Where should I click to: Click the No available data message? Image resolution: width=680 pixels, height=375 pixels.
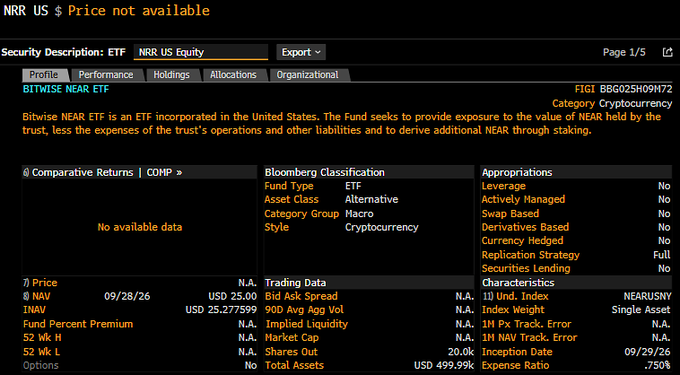[x=140, y=227]
